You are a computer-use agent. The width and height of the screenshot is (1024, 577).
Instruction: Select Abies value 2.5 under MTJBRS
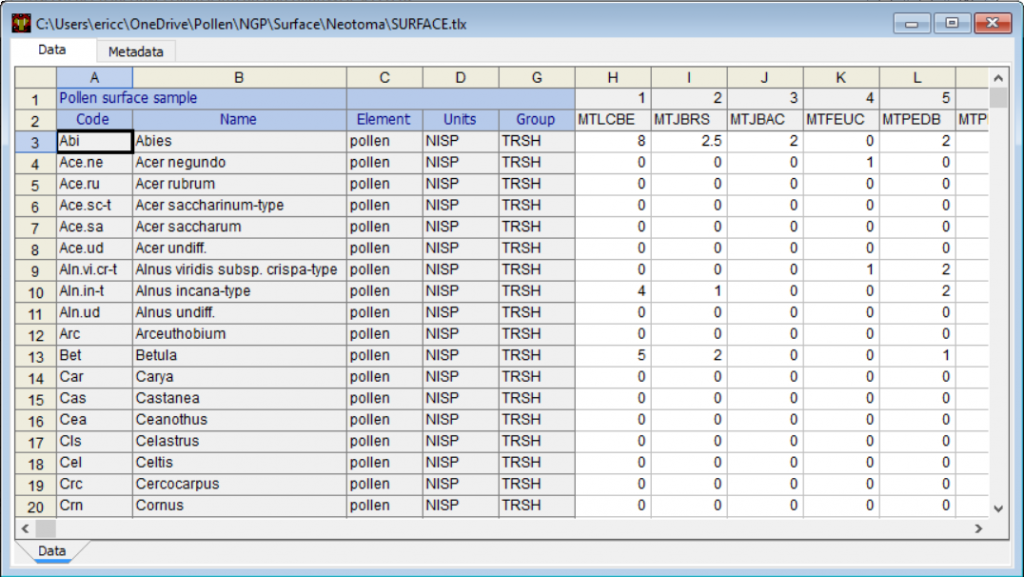tap(689, 142)
